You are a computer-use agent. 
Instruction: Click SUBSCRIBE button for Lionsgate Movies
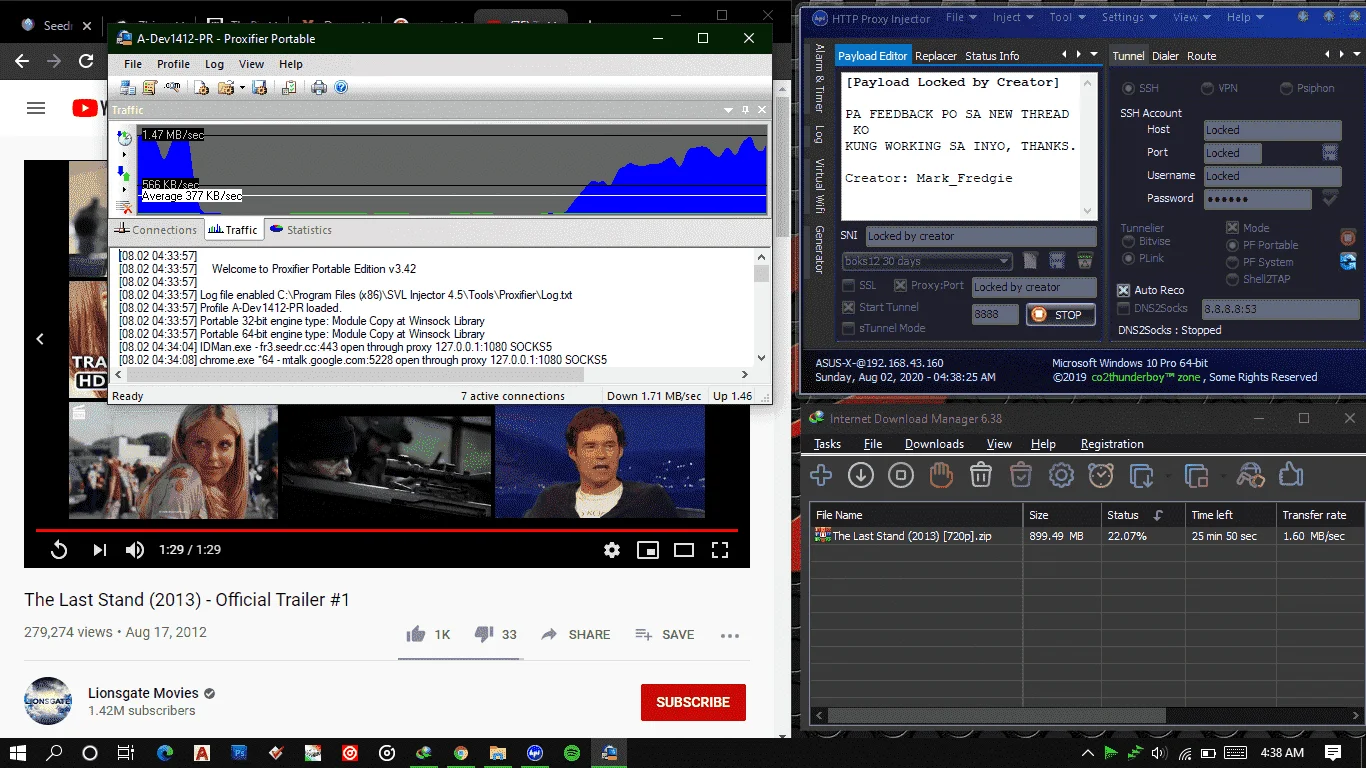click(693, 702)
